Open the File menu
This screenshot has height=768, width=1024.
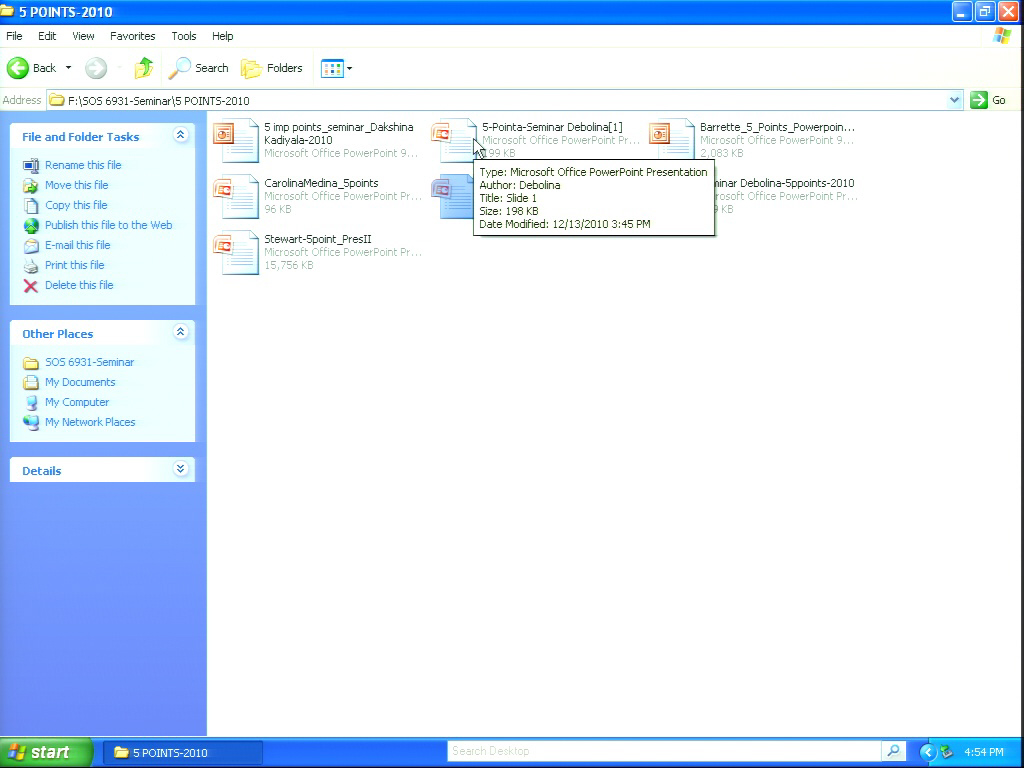(14, 36)
